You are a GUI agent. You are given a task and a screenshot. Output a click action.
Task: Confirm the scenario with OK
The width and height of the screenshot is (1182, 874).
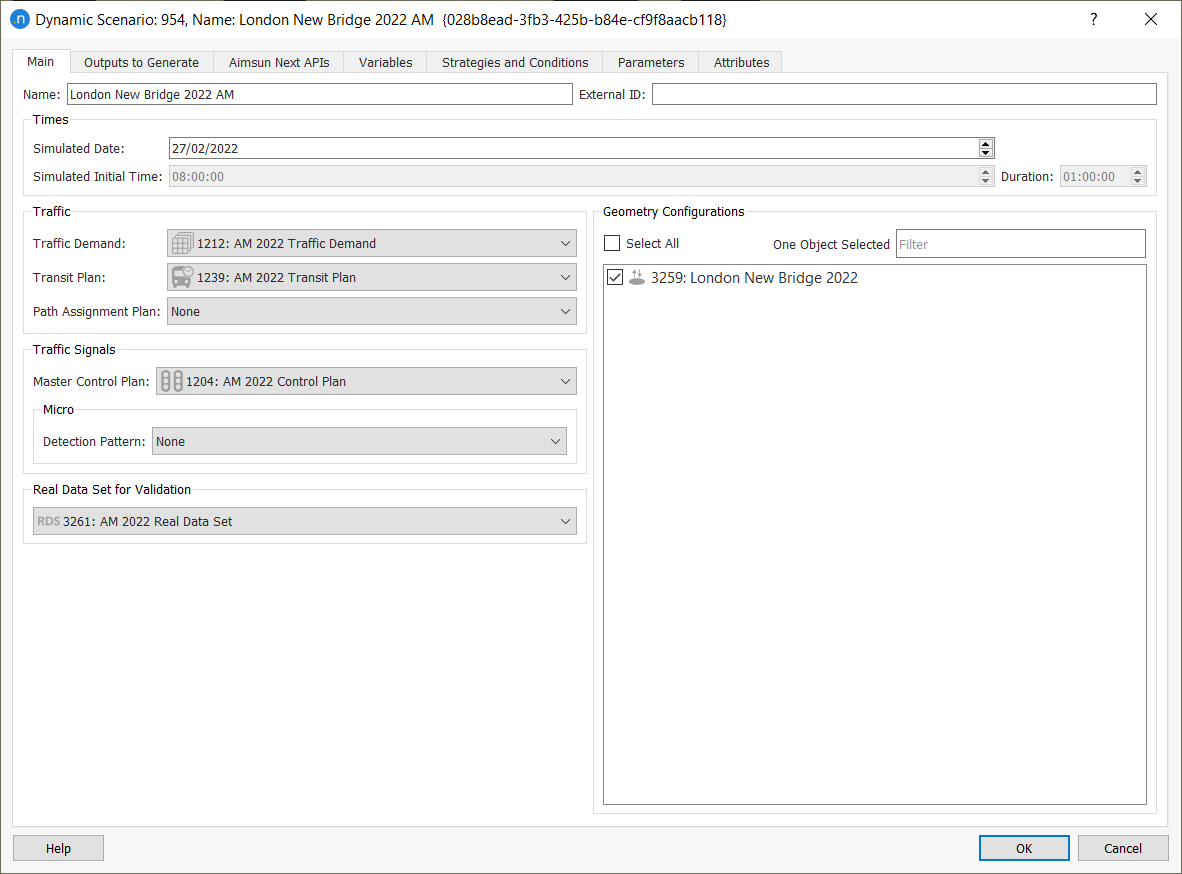click(x=1023, y=847)
